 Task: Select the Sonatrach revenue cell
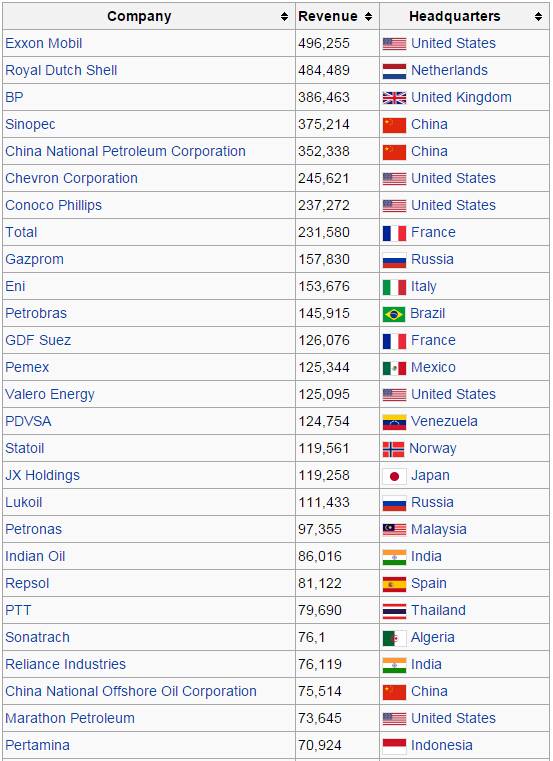point(337,637)
